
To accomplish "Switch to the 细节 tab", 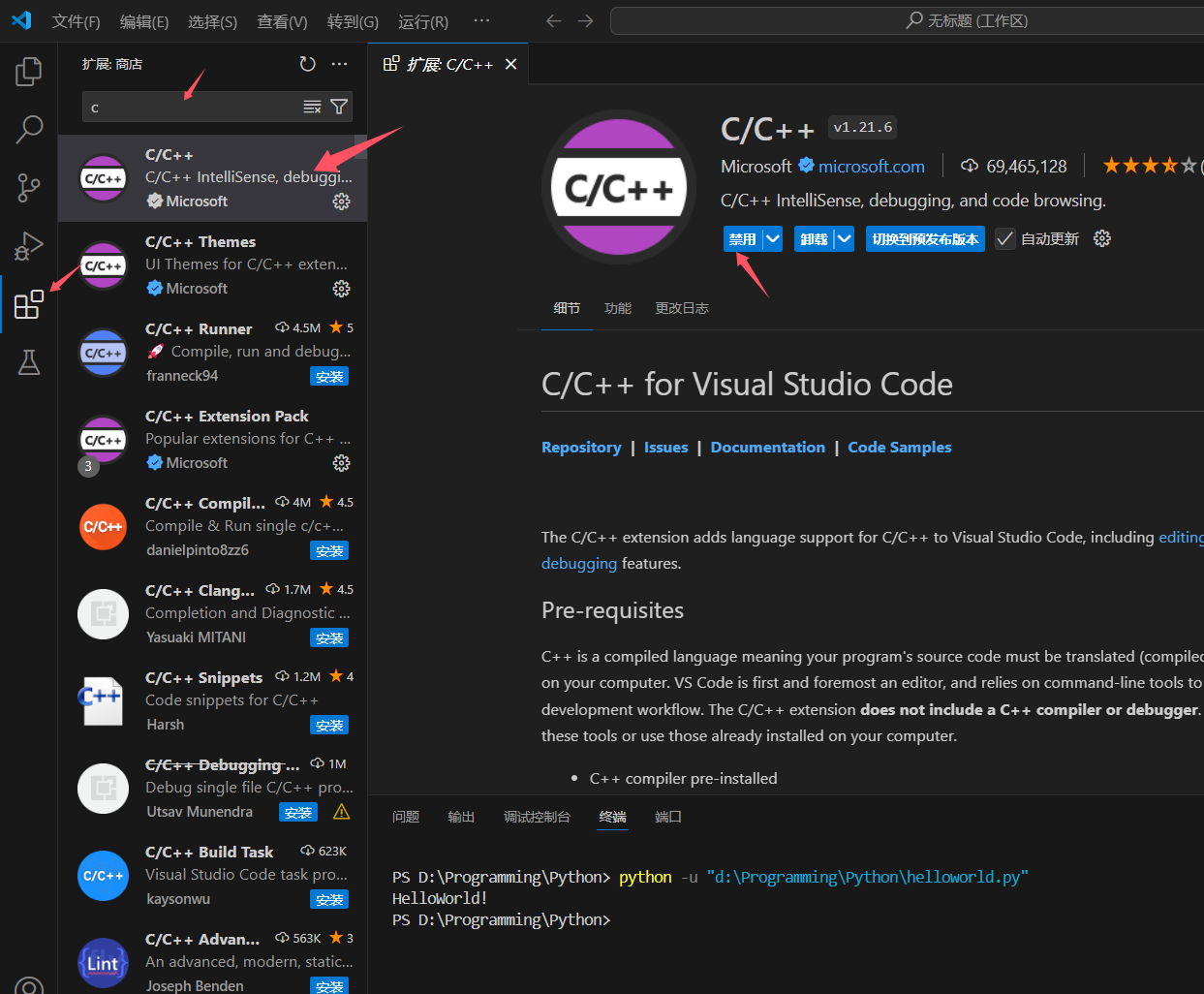I will pyautogui.click(x=567, y=308).
